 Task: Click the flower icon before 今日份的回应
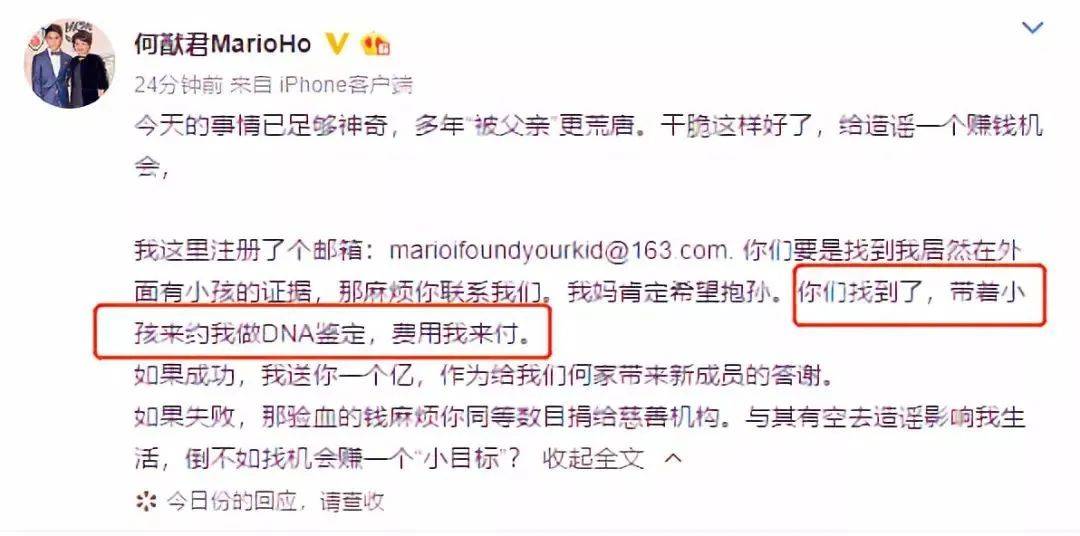[x=146, y=501]
